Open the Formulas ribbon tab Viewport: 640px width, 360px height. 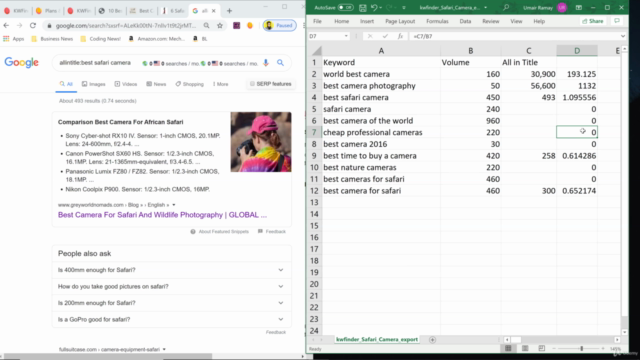tap(437, 21)
